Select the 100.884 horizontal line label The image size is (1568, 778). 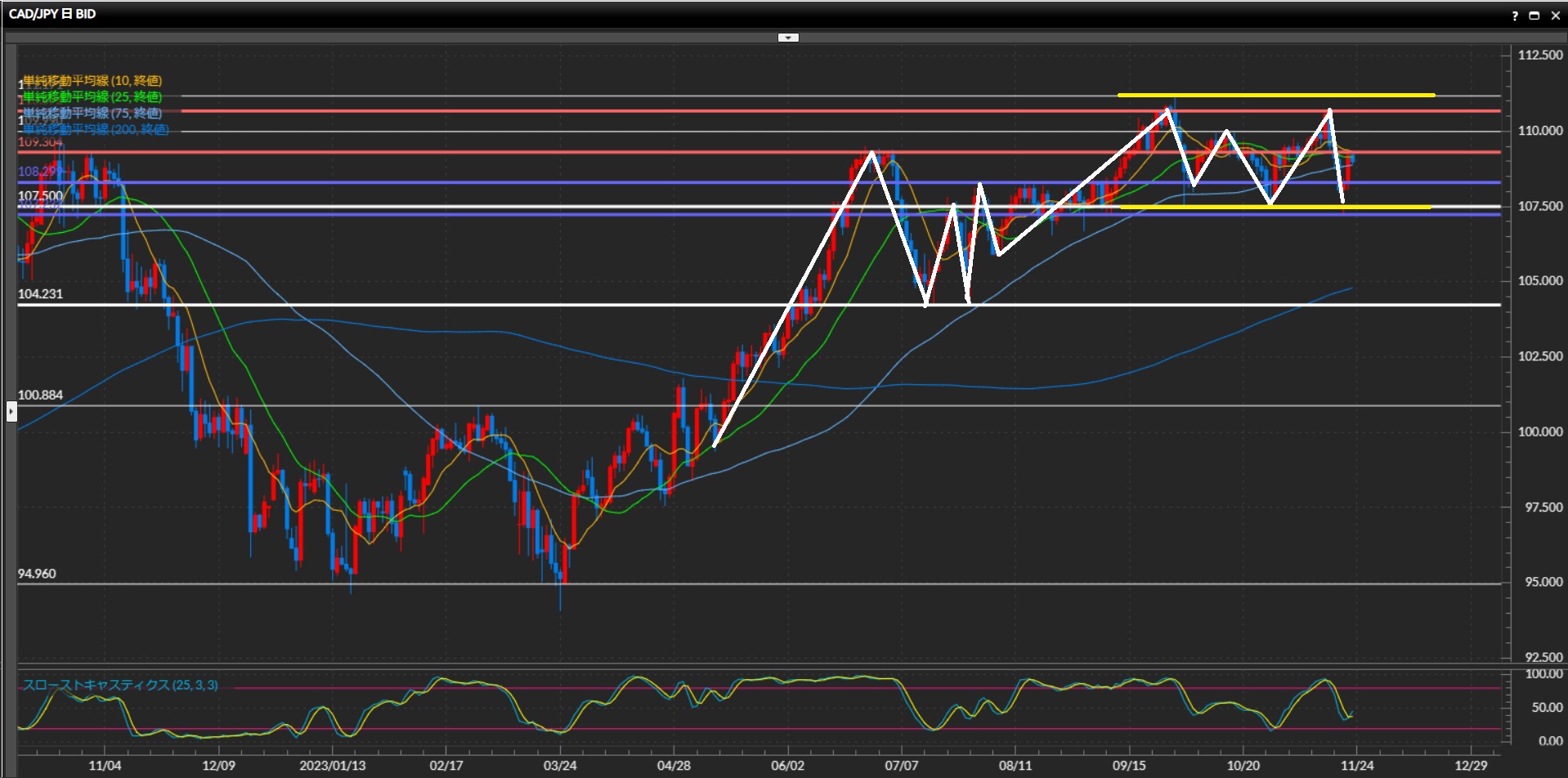pos(40,396)
